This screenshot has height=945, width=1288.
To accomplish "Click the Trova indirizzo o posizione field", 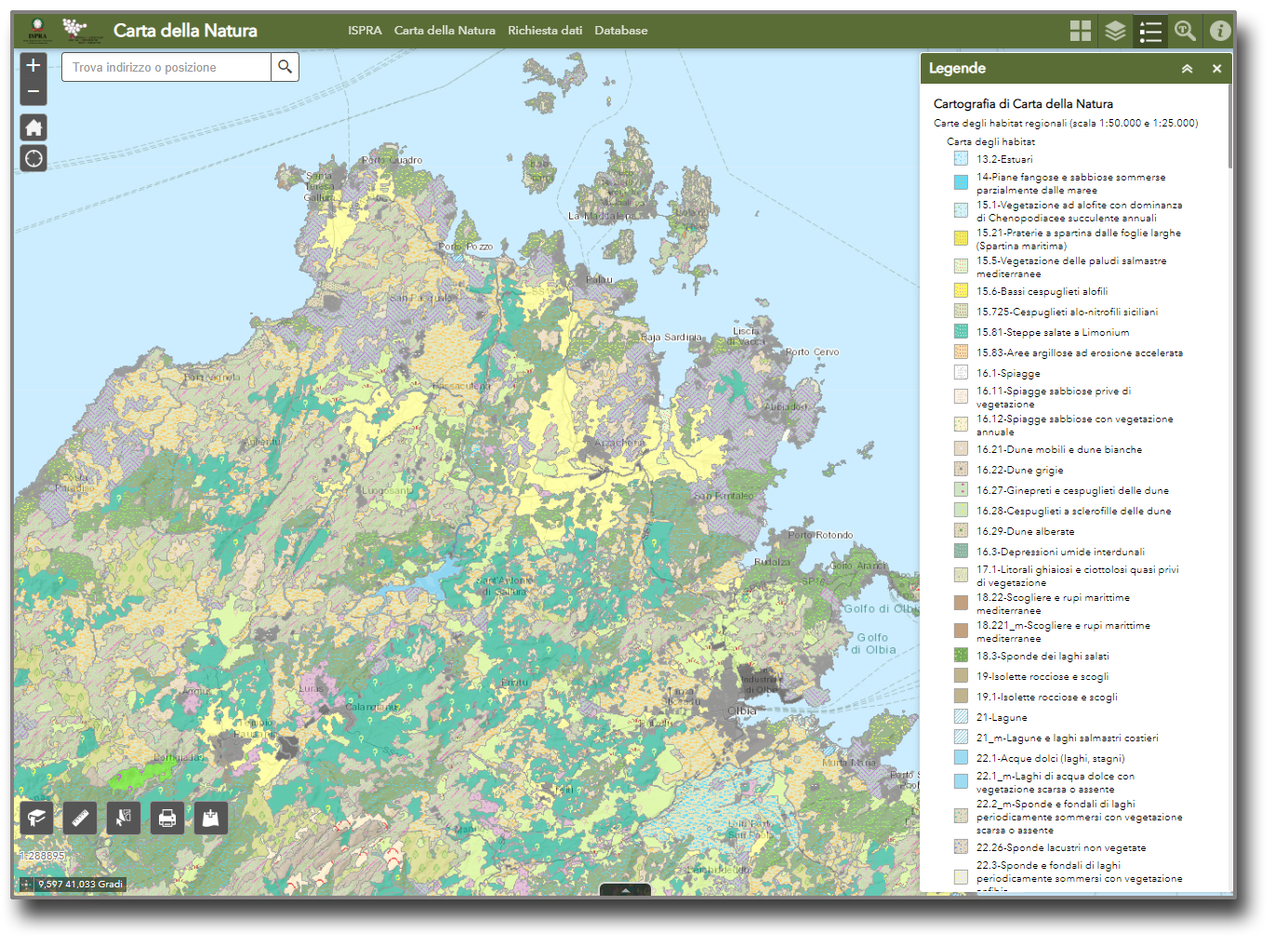I will pyautogui.click(x=167, y=67).
